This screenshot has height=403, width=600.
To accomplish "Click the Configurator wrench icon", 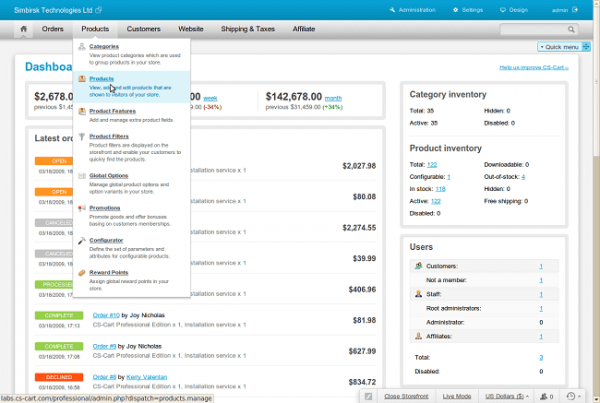I will [82, 240].
